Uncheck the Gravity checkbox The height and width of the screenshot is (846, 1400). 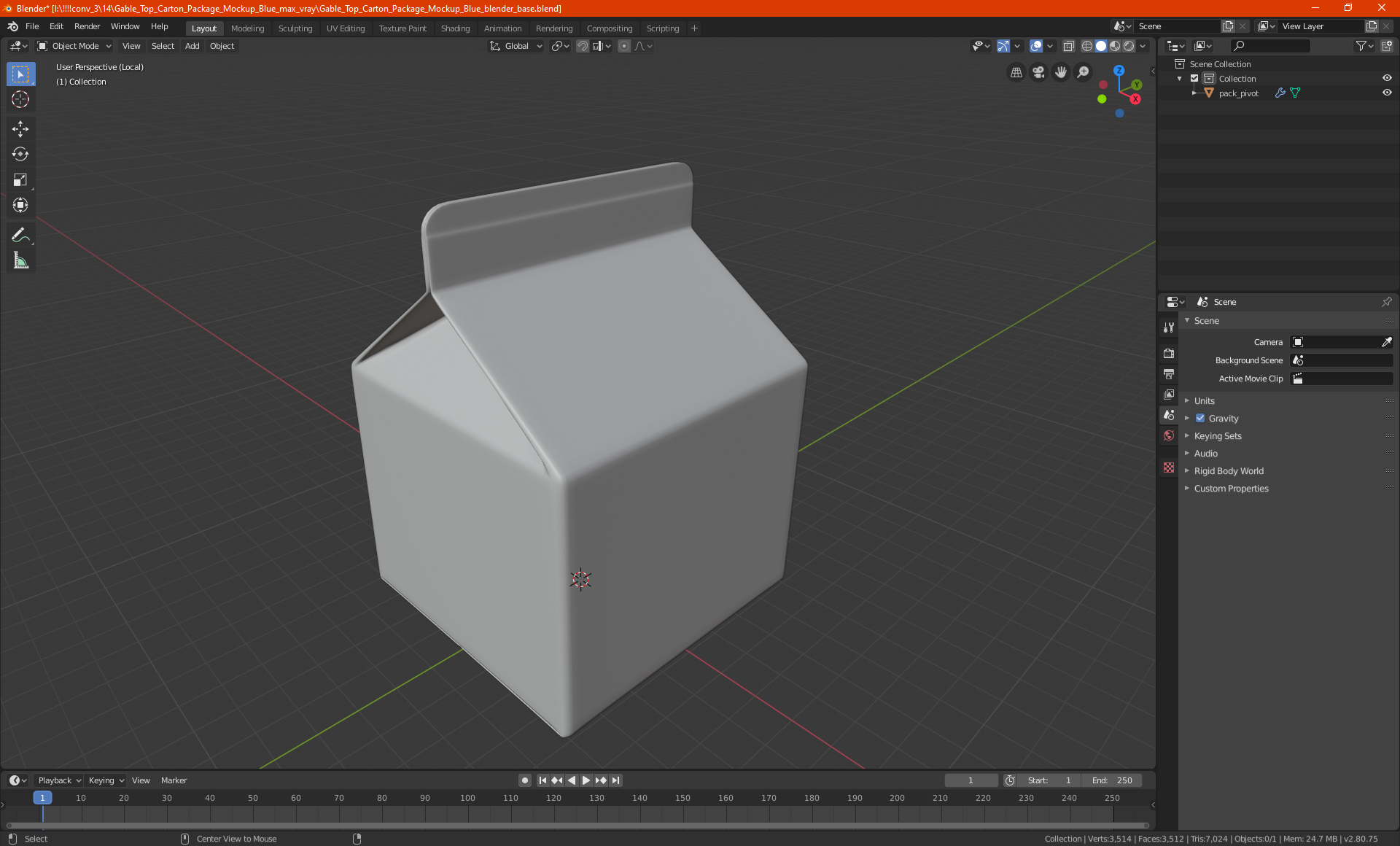pyautogui.click(x=1200, y=419)
